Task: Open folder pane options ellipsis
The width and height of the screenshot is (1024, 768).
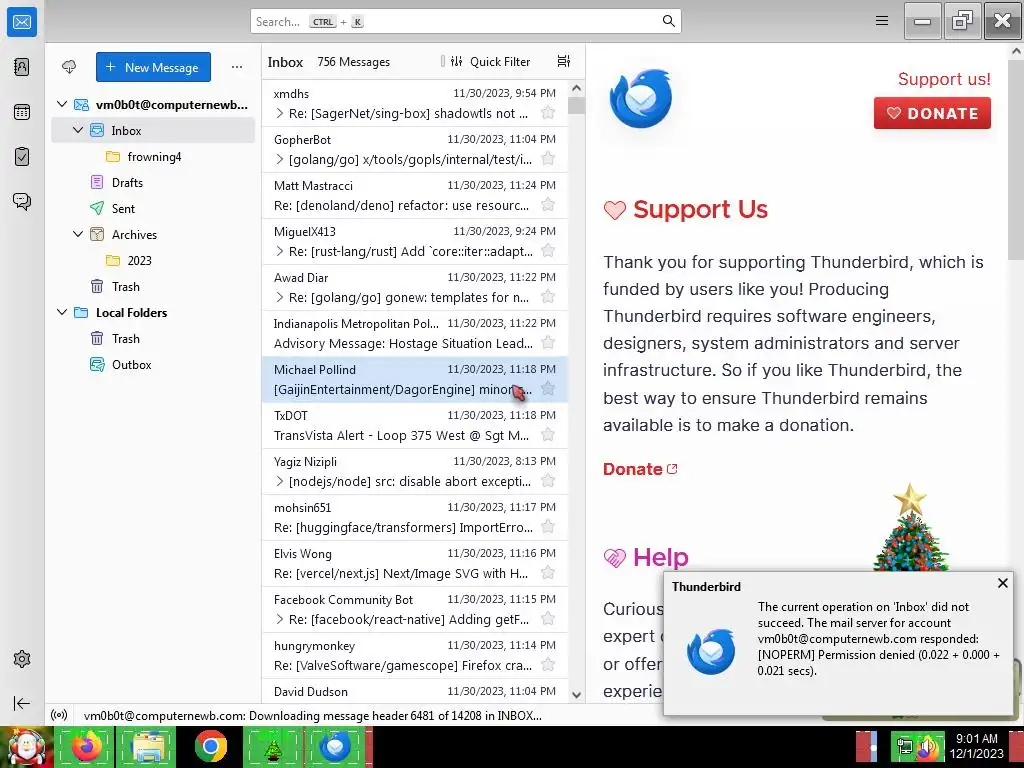Action: (236, 67)
